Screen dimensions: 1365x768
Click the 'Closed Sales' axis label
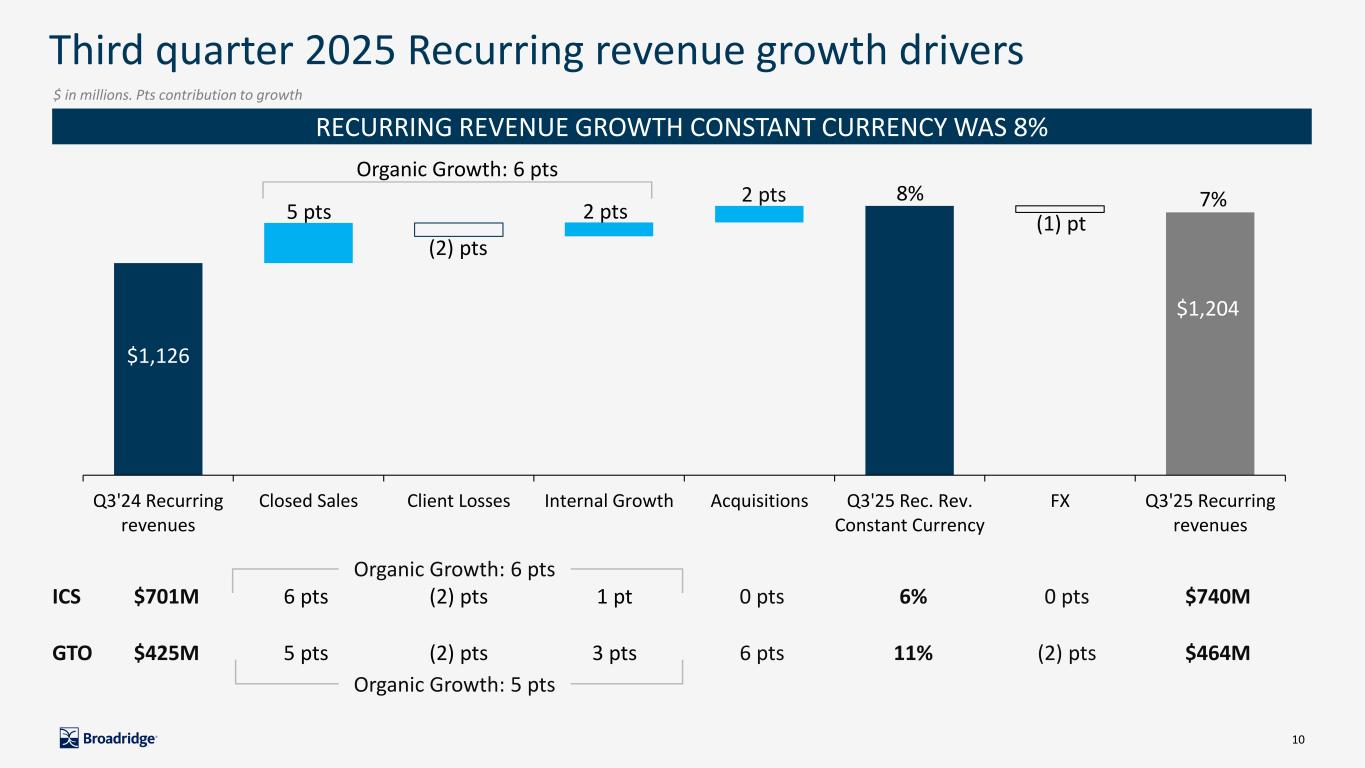308,501
